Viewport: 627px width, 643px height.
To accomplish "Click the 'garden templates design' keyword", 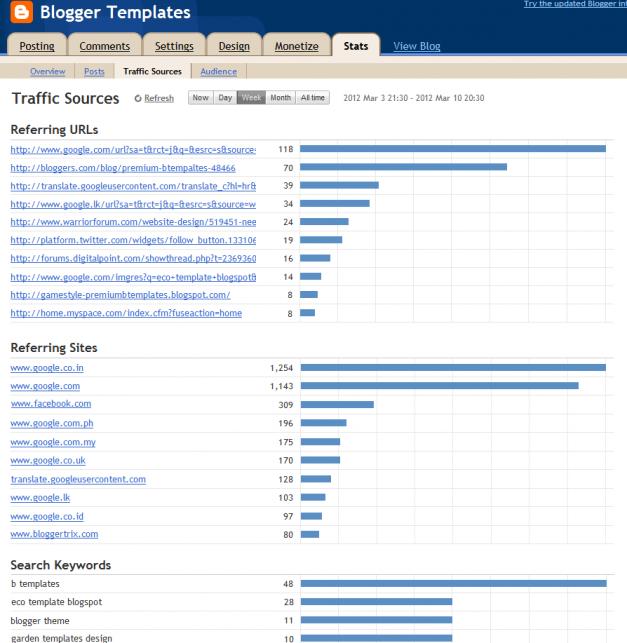I will pos(62,638).
